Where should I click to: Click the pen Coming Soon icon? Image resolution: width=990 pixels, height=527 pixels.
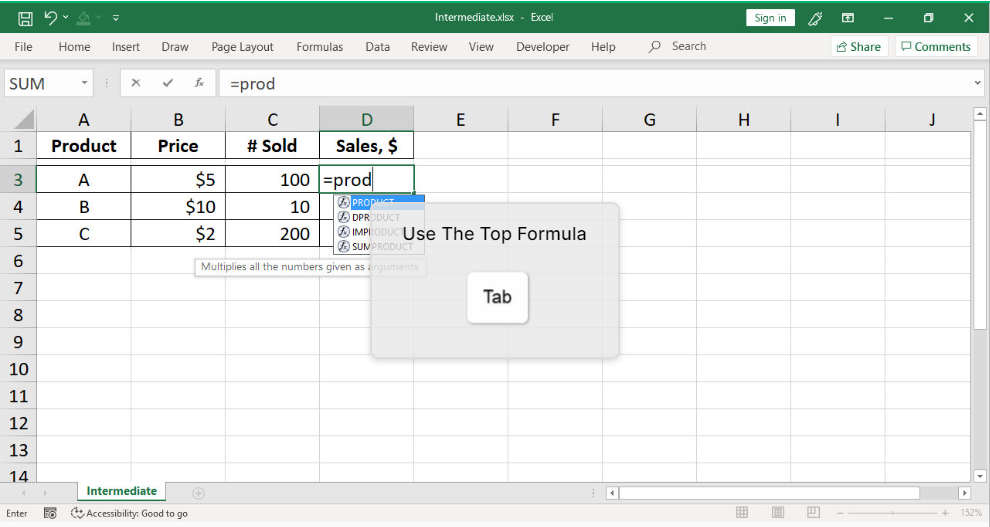[x=815, y=18]
